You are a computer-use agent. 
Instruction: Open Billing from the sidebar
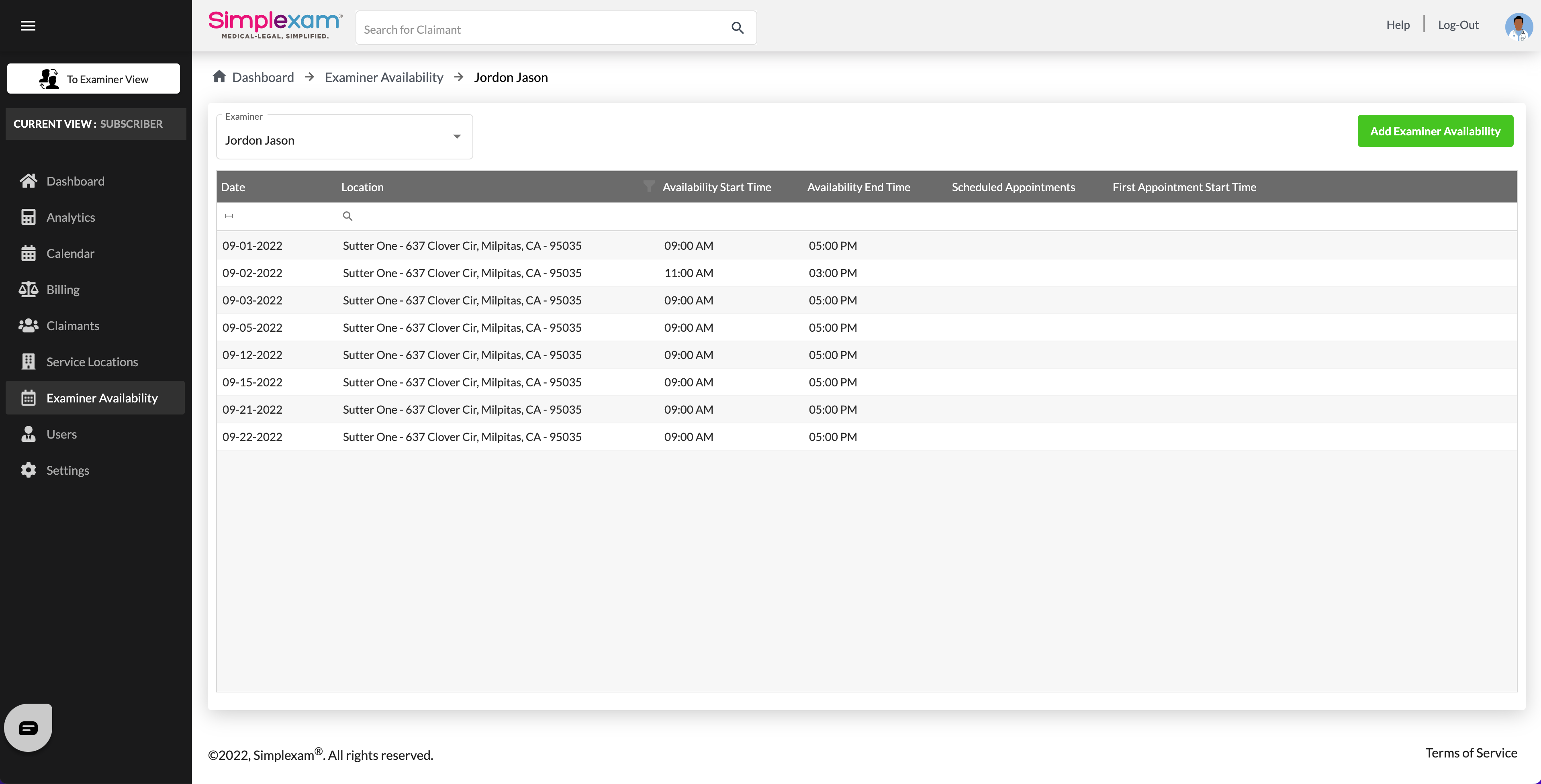pos(62,290)
